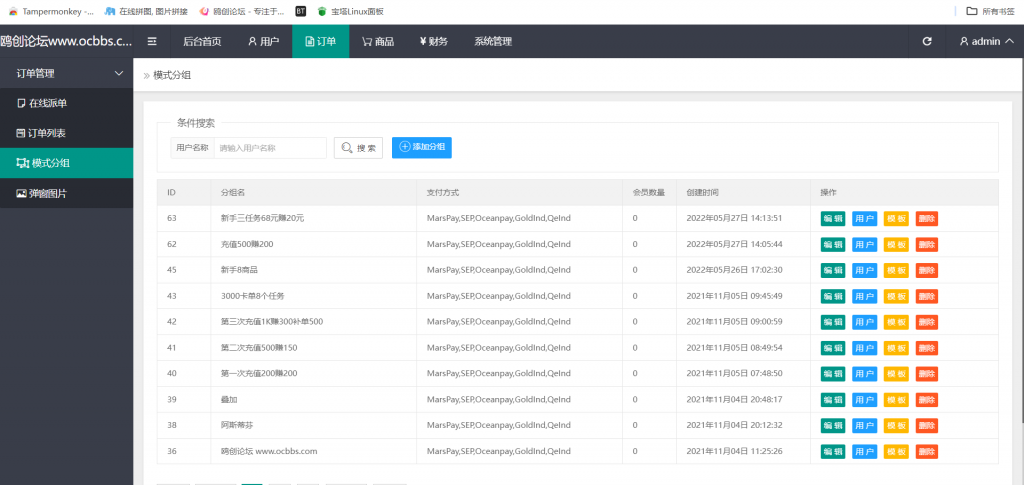Screen dimensions: 1024x485
Task: Go to 后台首页 tab
Action: 202,41
